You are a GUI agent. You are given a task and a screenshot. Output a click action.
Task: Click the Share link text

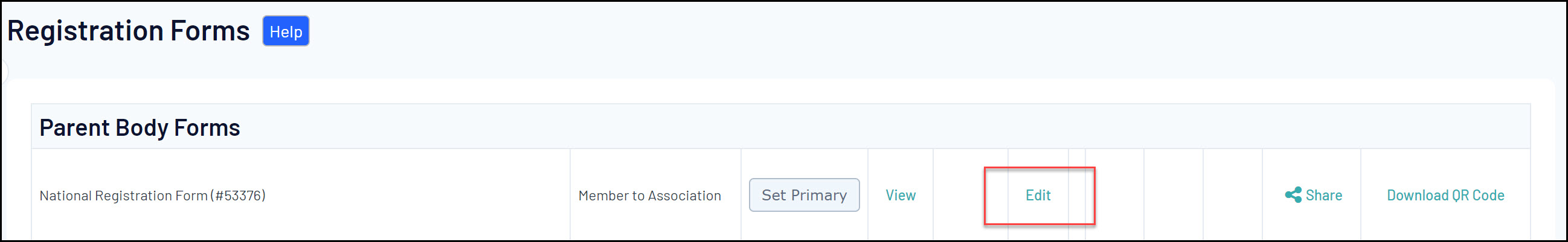coord(1324,195)
